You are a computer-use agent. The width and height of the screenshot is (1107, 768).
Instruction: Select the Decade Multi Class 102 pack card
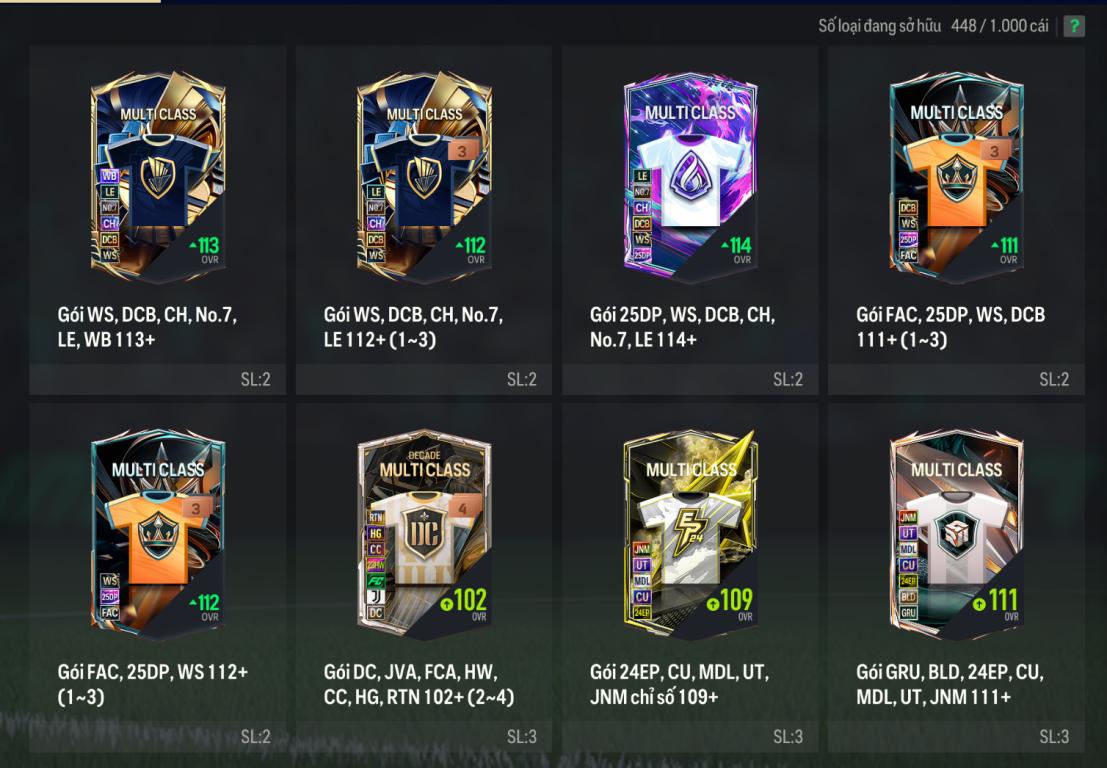tap(424, 534)
